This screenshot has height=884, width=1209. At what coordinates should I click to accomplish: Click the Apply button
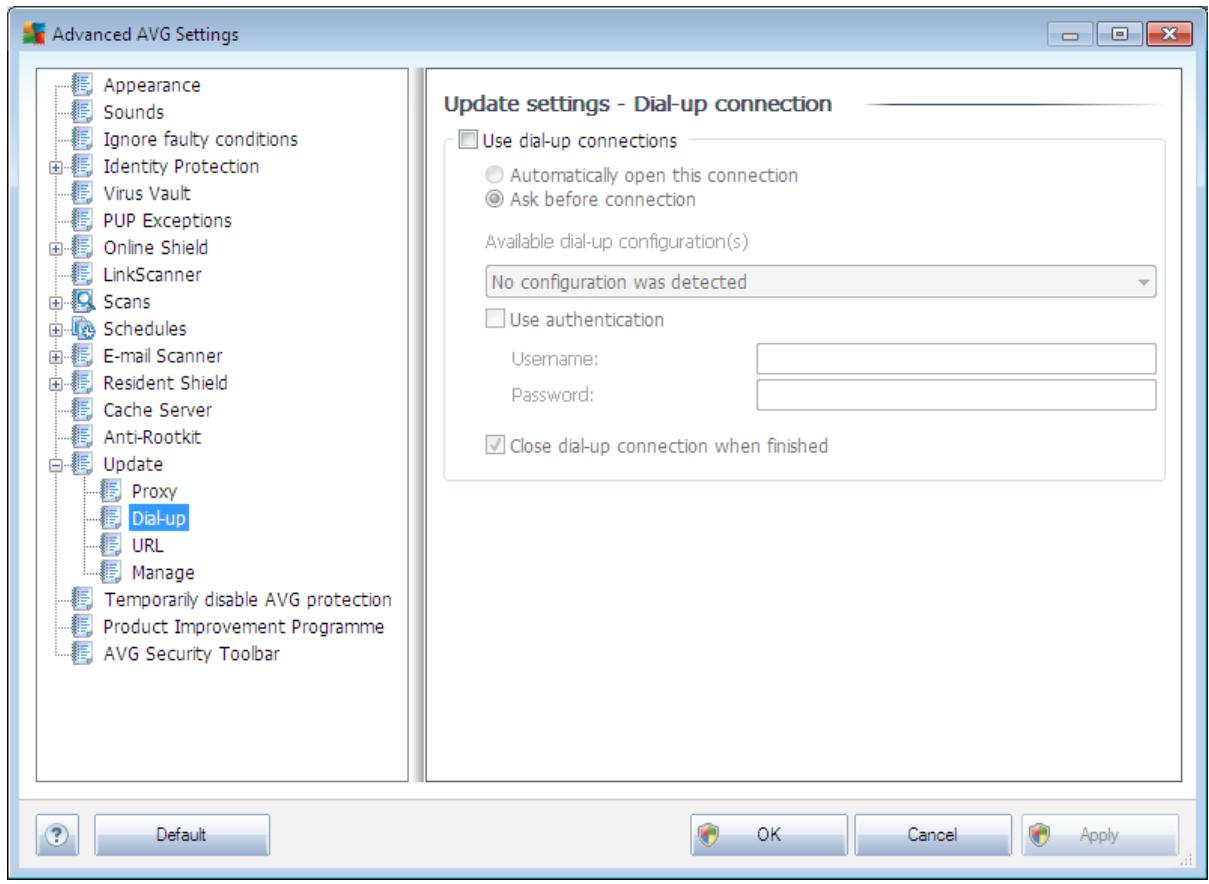pos(1099,834)
